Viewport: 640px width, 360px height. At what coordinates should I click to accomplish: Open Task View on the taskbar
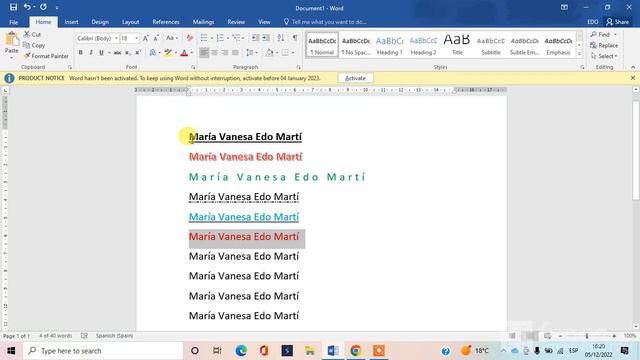(x=217, y=351)
